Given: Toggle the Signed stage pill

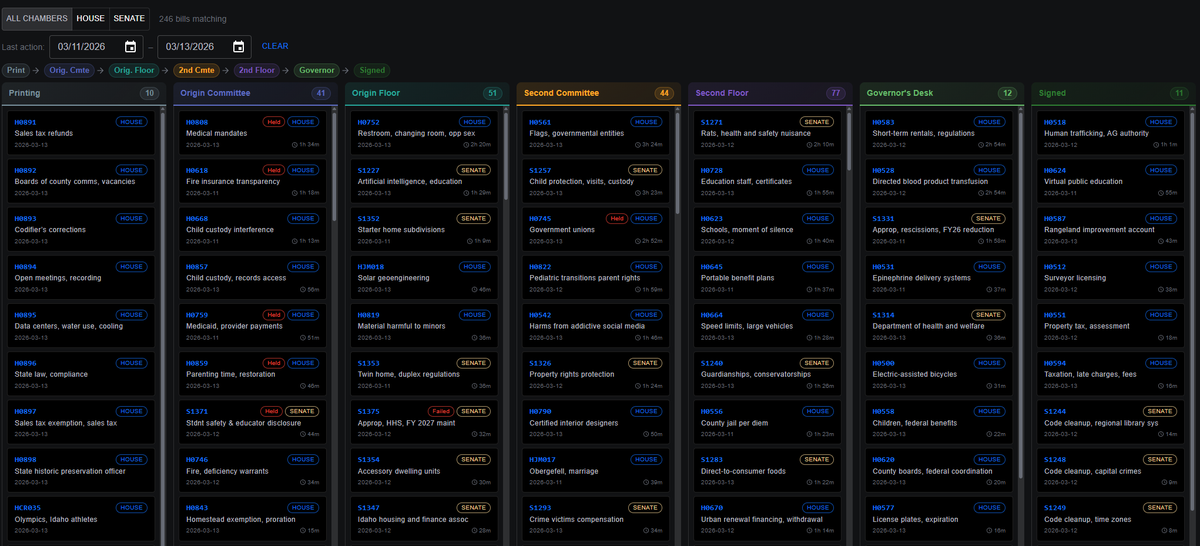Looking at the screenshot, I should pyautogui.click(x=372, y=70).
